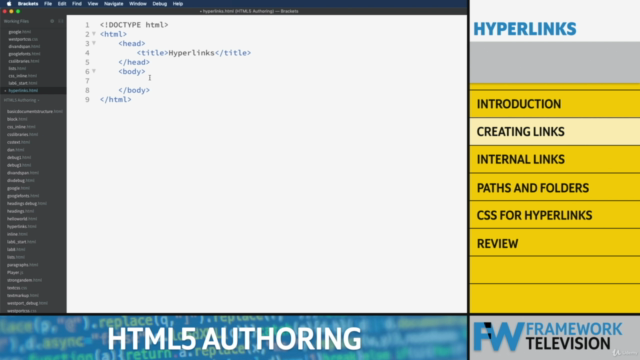640x360 pixels.
Task: Click the INTERNAL LINKS lesson item
Action: point(555,159)
